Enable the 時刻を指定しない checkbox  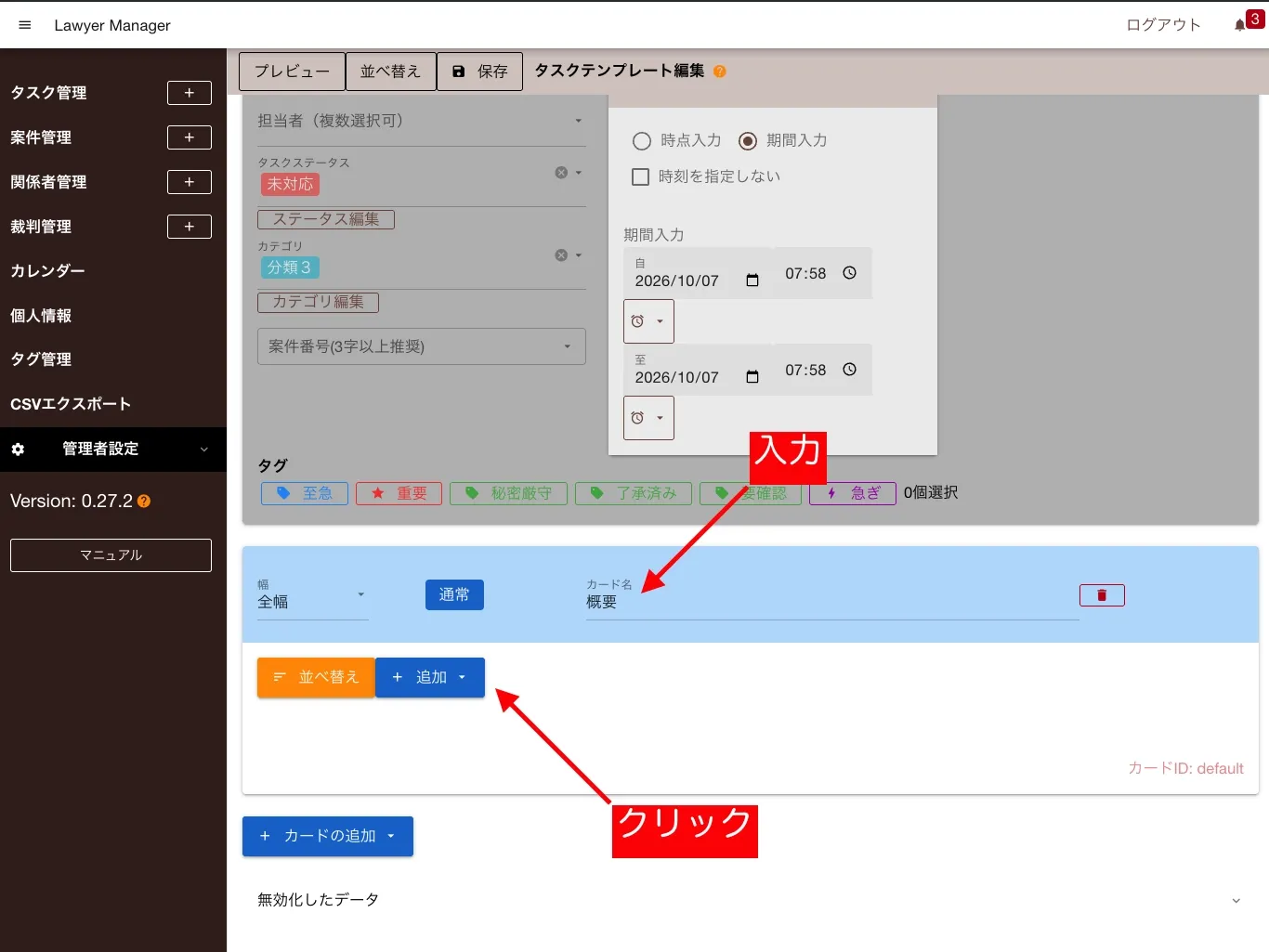click(x=640, y=176)
